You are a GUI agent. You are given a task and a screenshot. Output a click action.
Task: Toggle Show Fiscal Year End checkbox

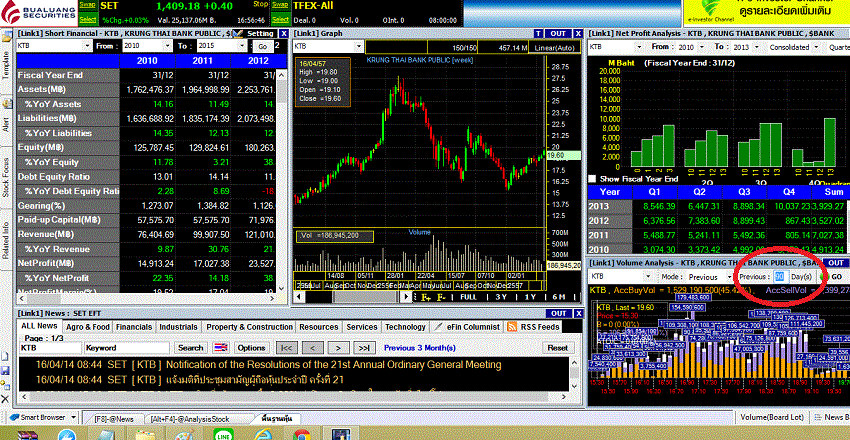[x=593, y=179]
